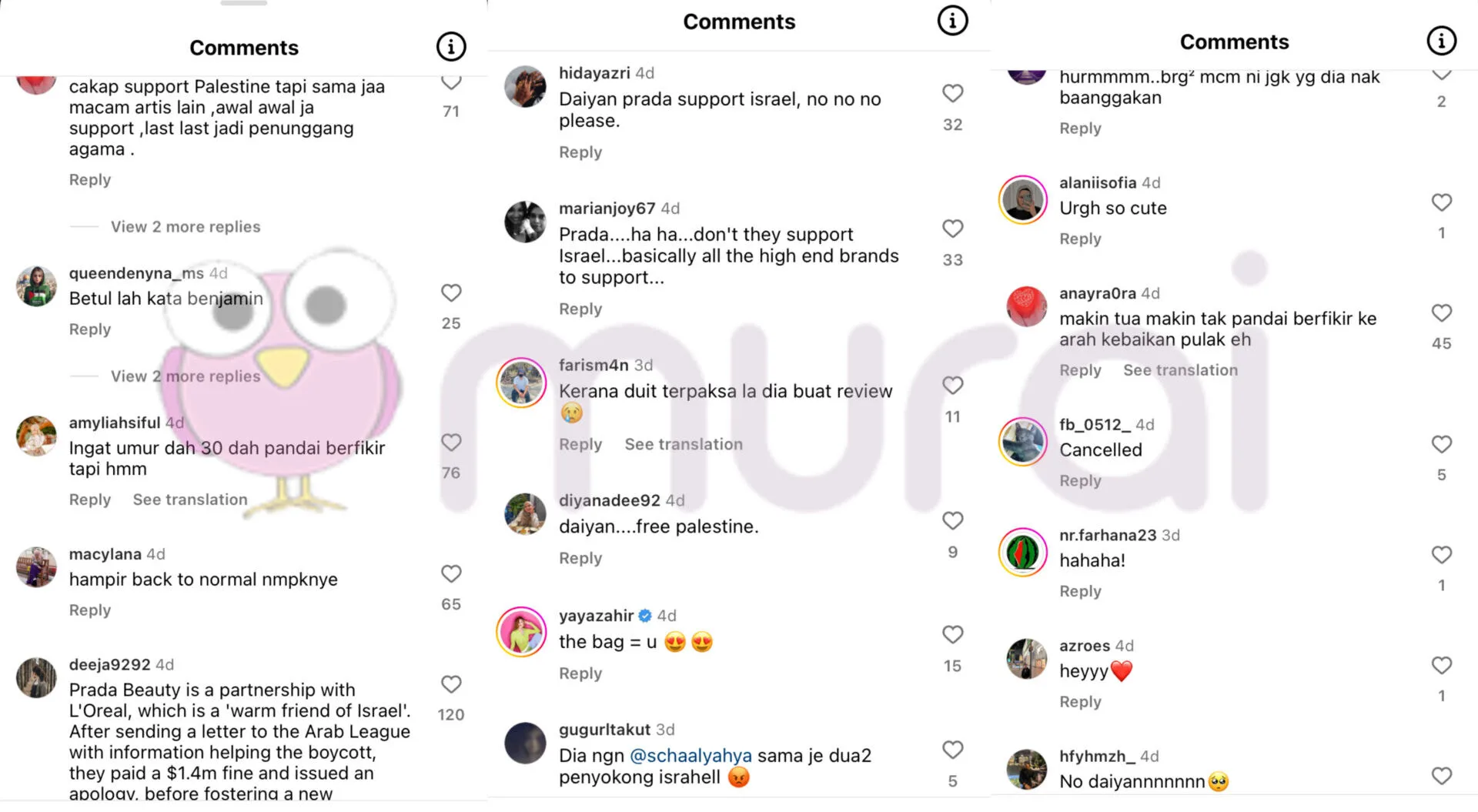This screenshot has width=1478, height=812.
Task: Expand replies under queendenyna_ms's comment
Action: pyautogui.click(x=186, y=376)
